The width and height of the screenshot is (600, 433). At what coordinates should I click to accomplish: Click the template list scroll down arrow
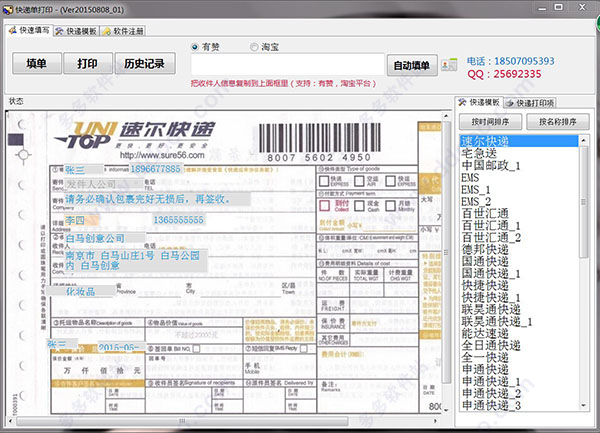click(x=584, y=405)
